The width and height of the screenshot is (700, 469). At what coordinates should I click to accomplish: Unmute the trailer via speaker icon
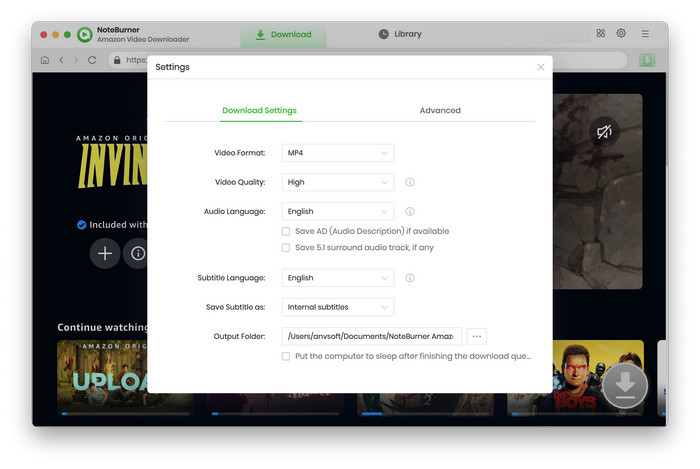pyautogui.click(x=604, y=132)
